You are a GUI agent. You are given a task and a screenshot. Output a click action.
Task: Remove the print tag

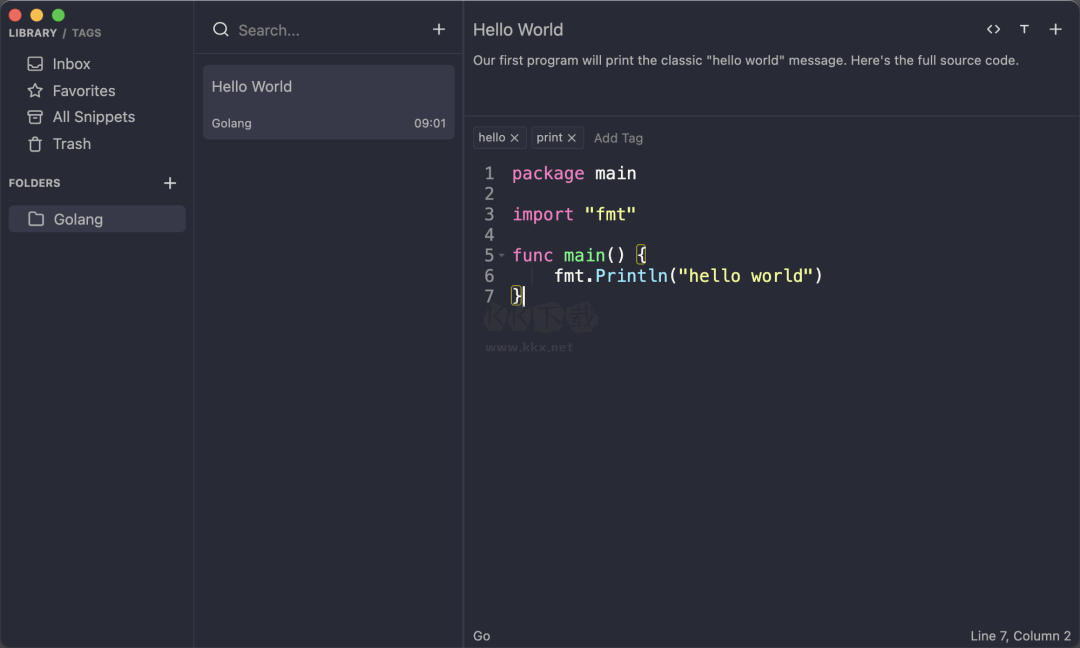coord(572,137)
